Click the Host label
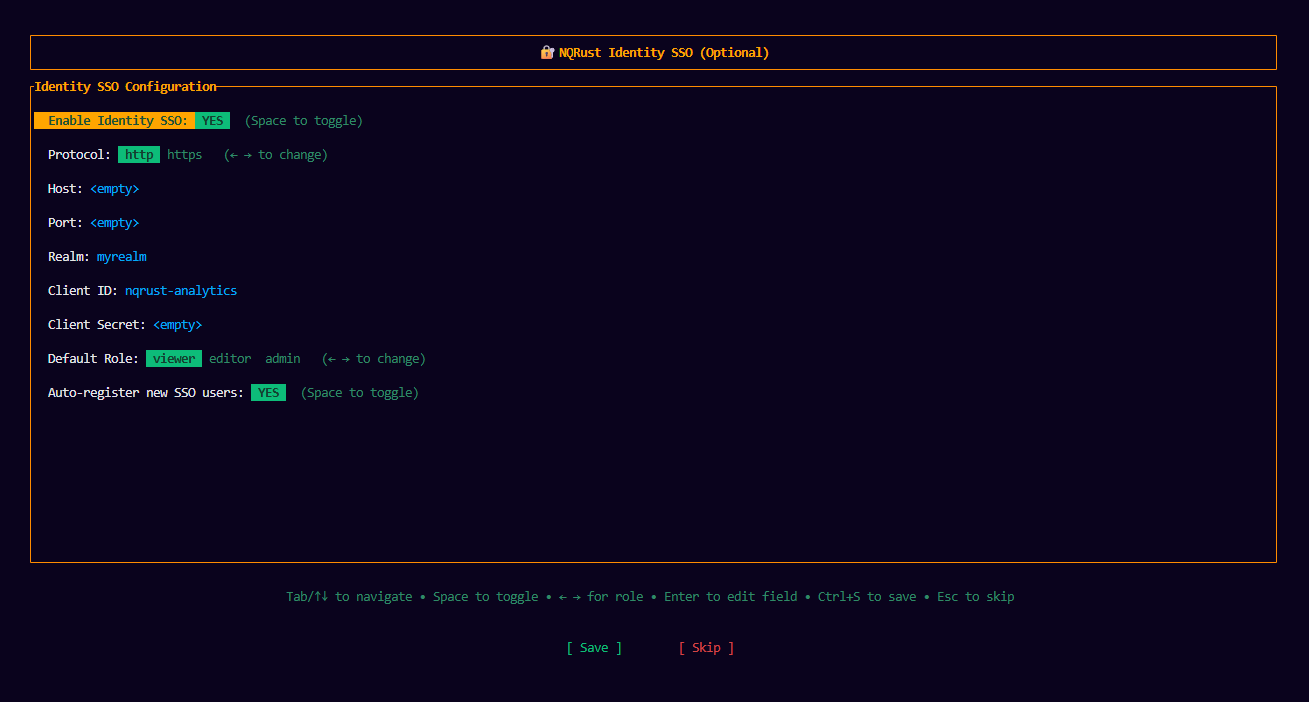Image resolution: width=1309 pixels, height=702 pixels. [65, 189]
